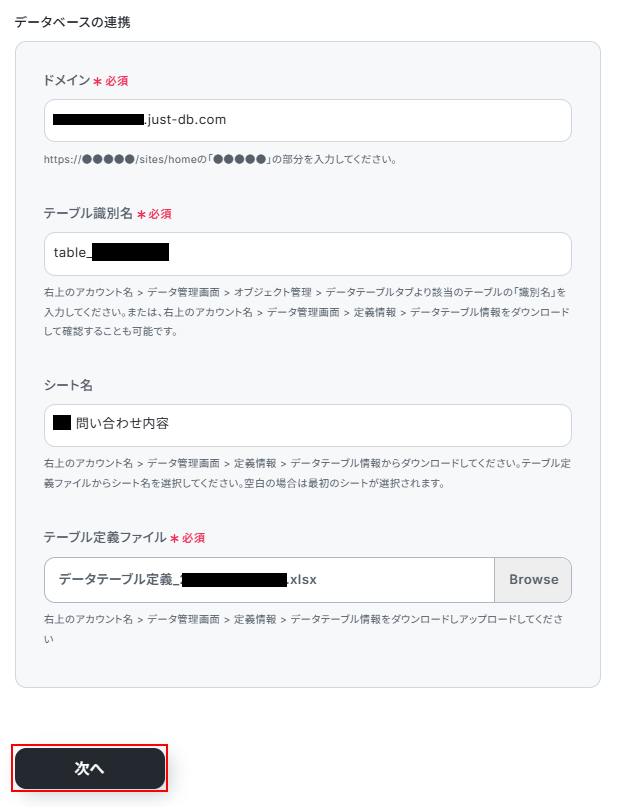
Task: Click the シート名 label
Action: [x=67, y=385]
